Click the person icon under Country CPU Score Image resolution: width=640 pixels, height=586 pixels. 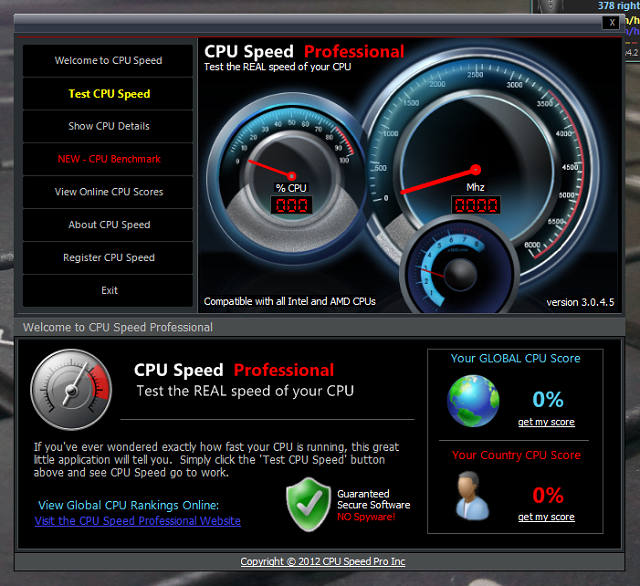tap(472, 496)
